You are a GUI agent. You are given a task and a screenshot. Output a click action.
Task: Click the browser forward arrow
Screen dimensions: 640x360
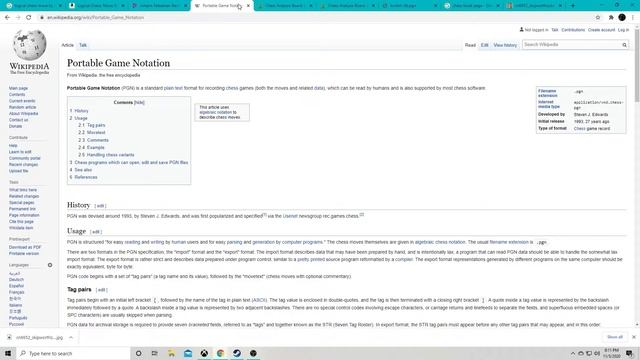[x=18, y=18]
